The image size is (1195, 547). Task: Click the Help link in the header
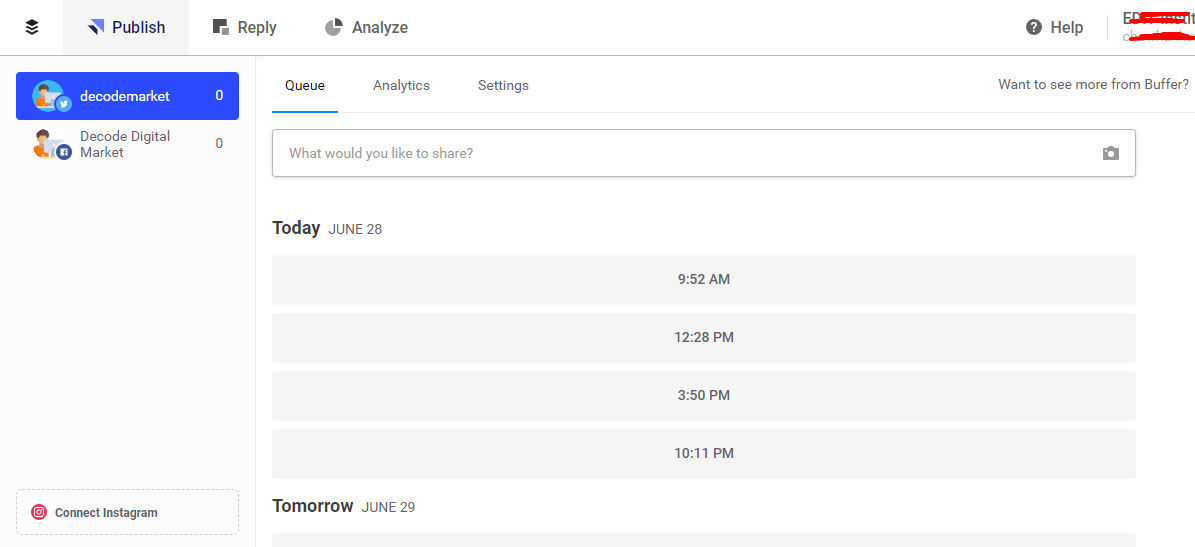click(1054, 27)
